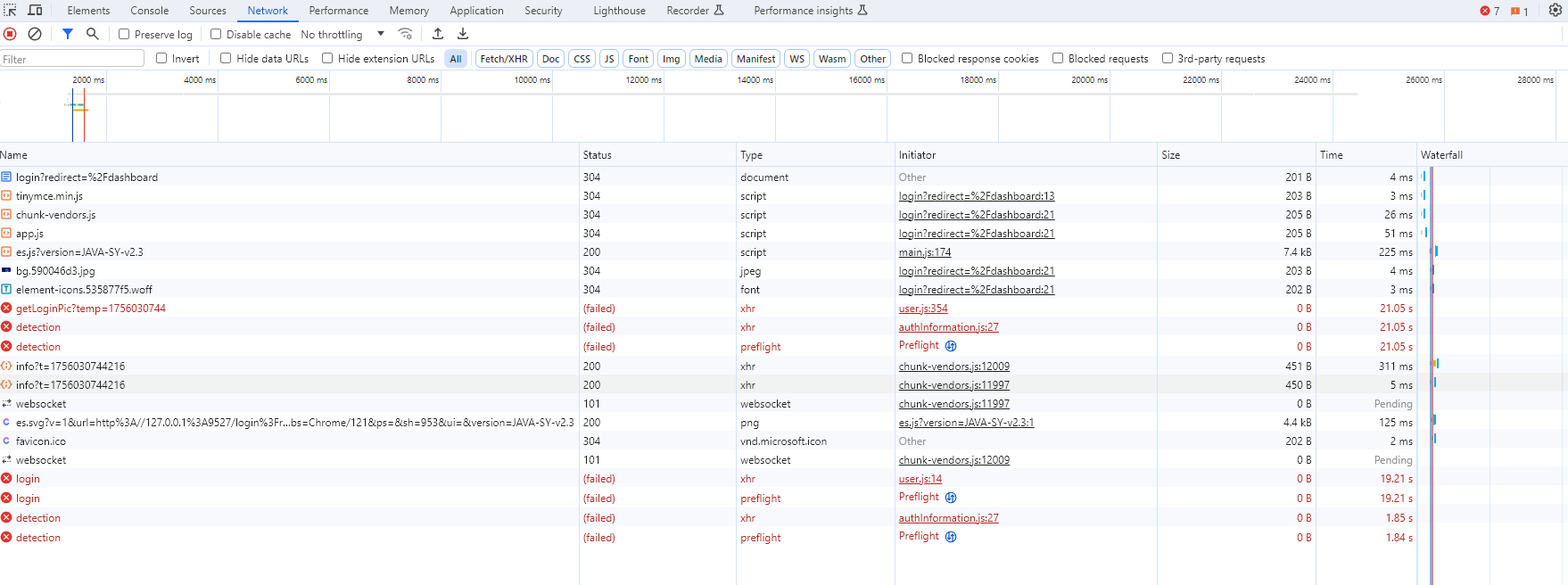Click document icon of login?redirect request

coord(6,177)
